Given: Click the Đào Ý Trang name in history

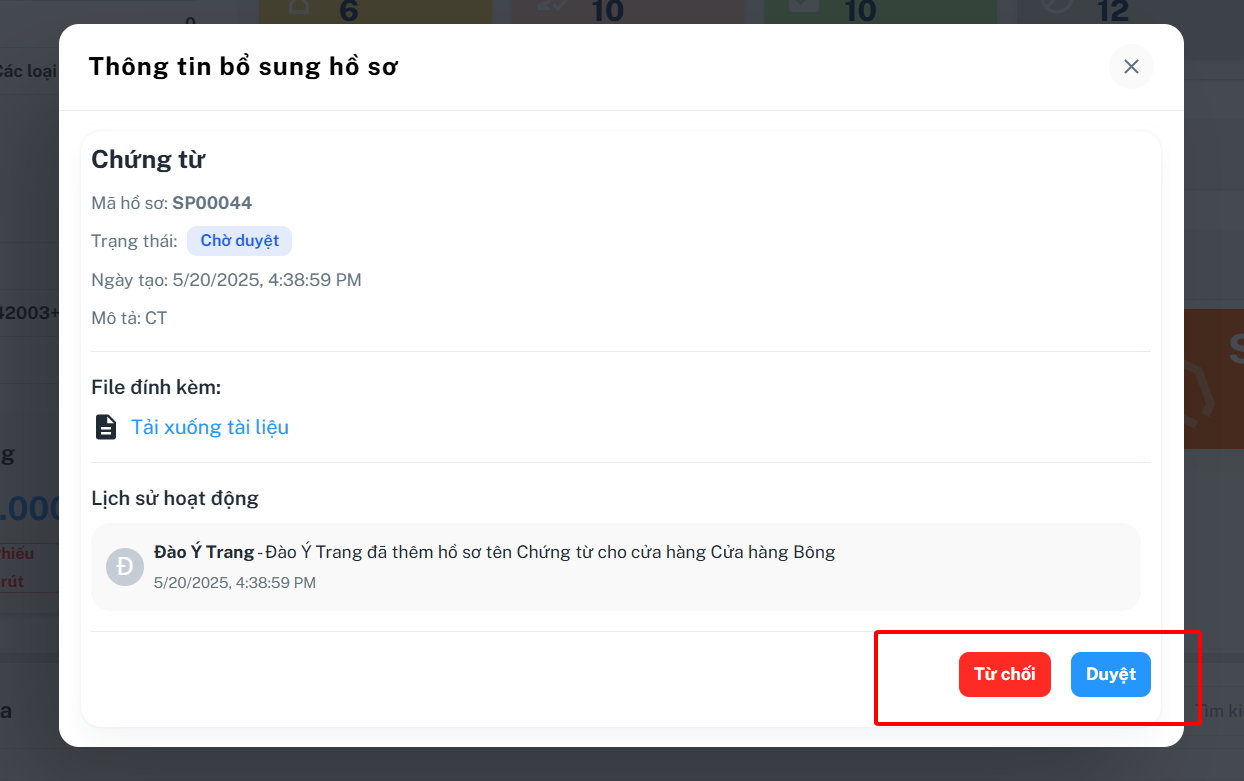Looking at the screenshot, I should point(204,552).
